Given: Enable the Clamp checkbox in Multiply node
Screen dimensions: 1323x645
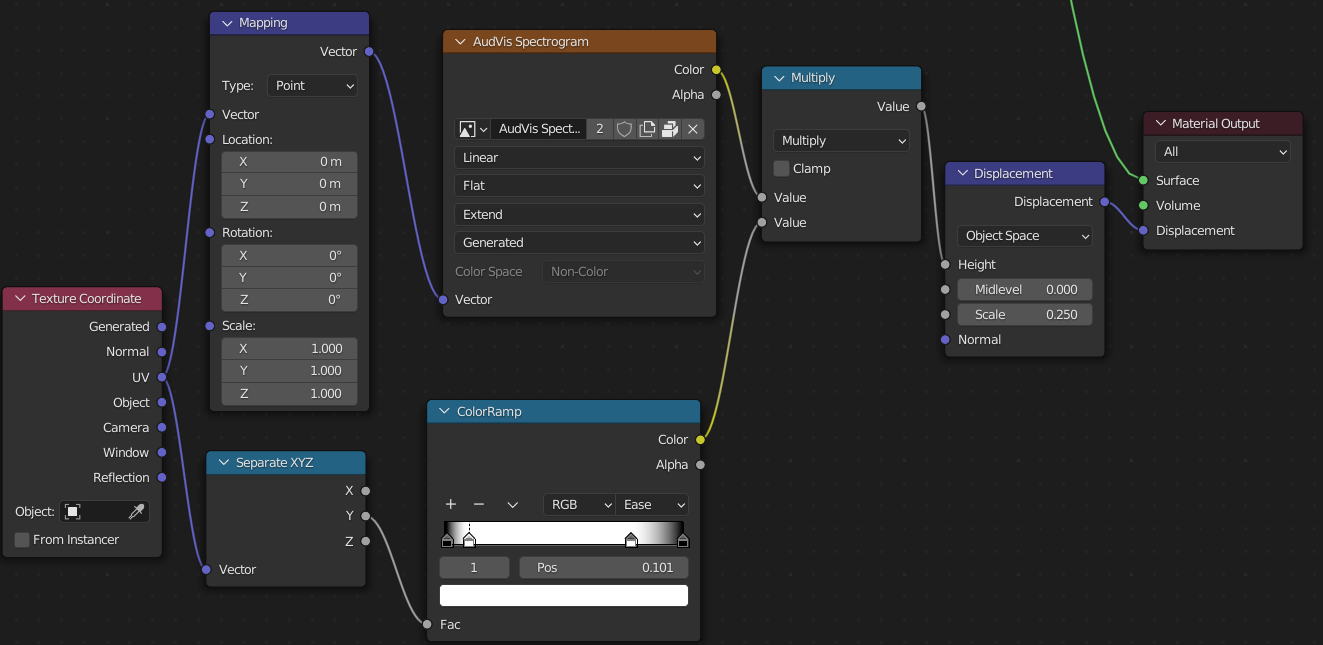Looking at the screenshot, I should coord(782,169).
